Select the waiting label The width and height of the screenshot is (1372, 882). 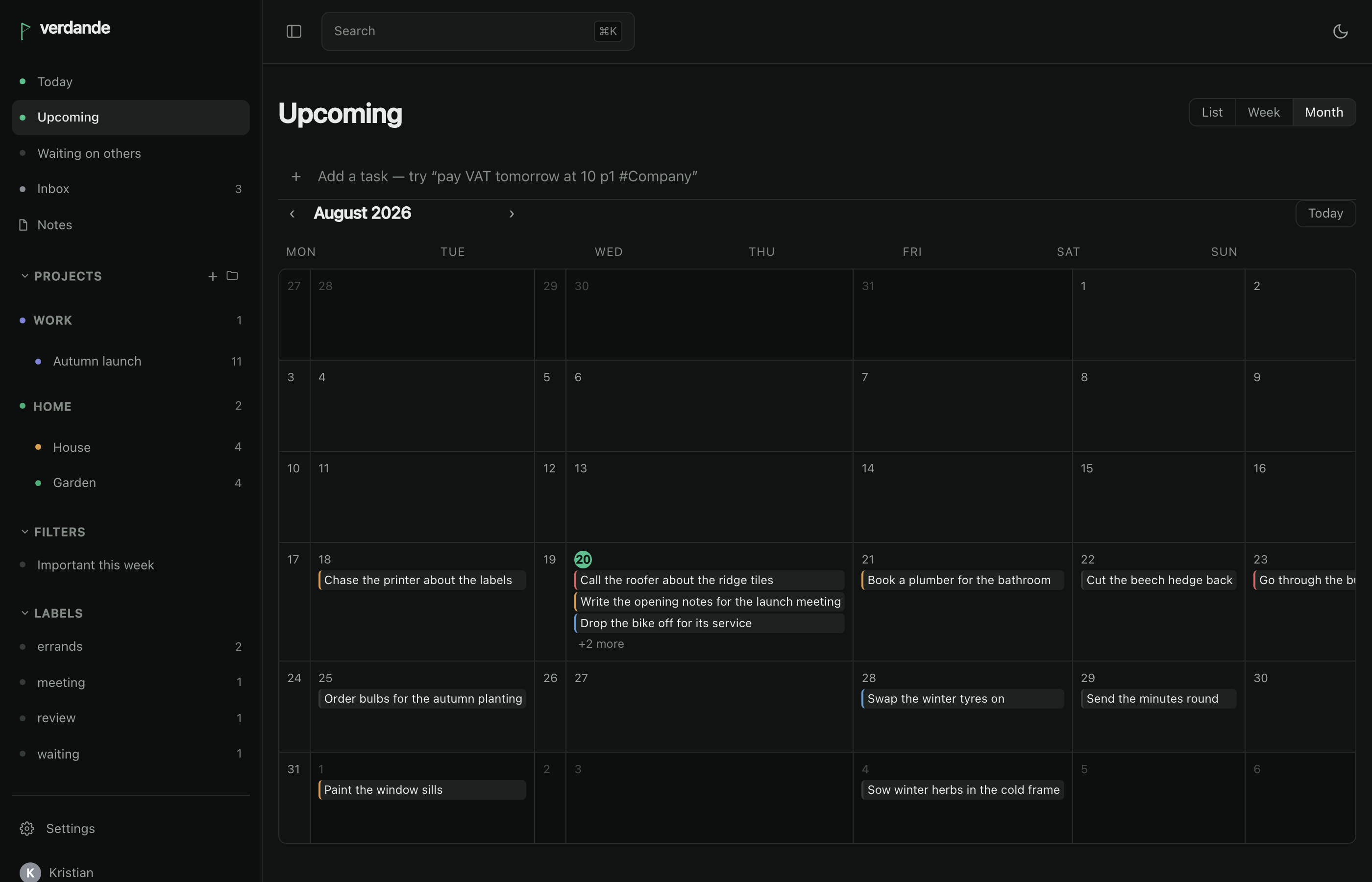click(130, 754)
